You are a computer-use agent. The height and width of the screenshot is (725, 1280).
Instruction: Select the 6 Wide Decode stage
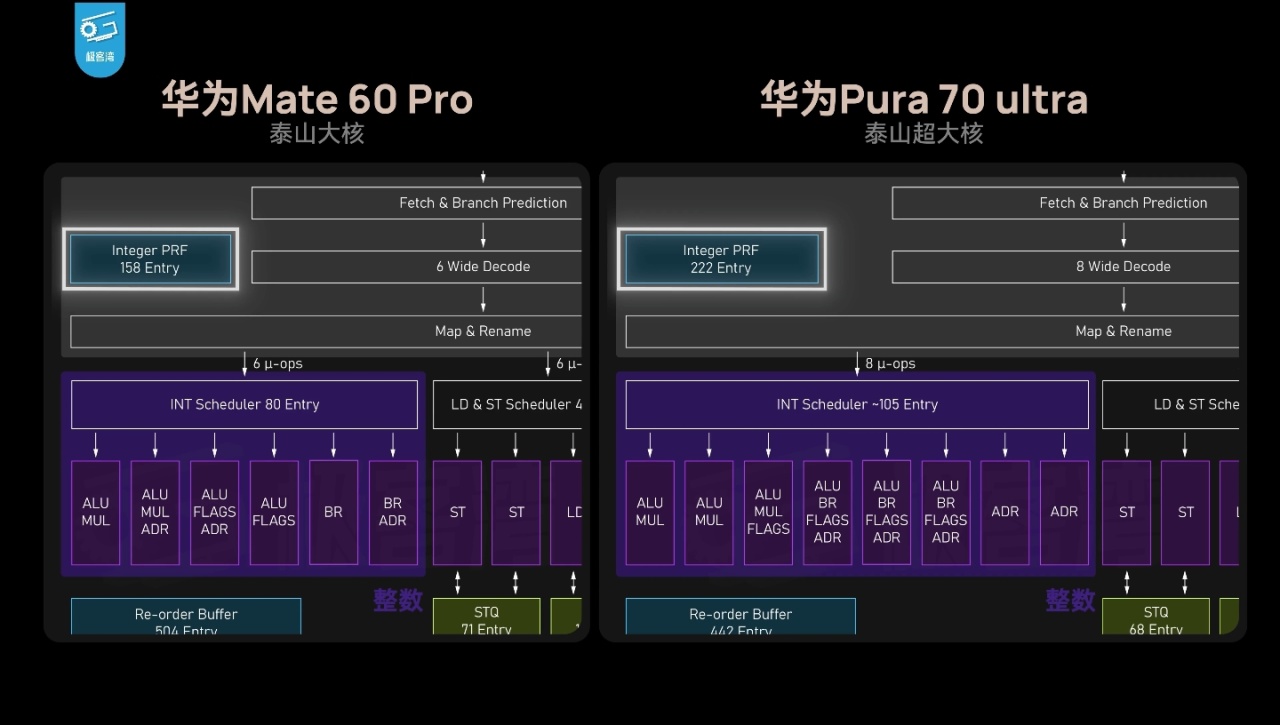[x=416, y=267]
